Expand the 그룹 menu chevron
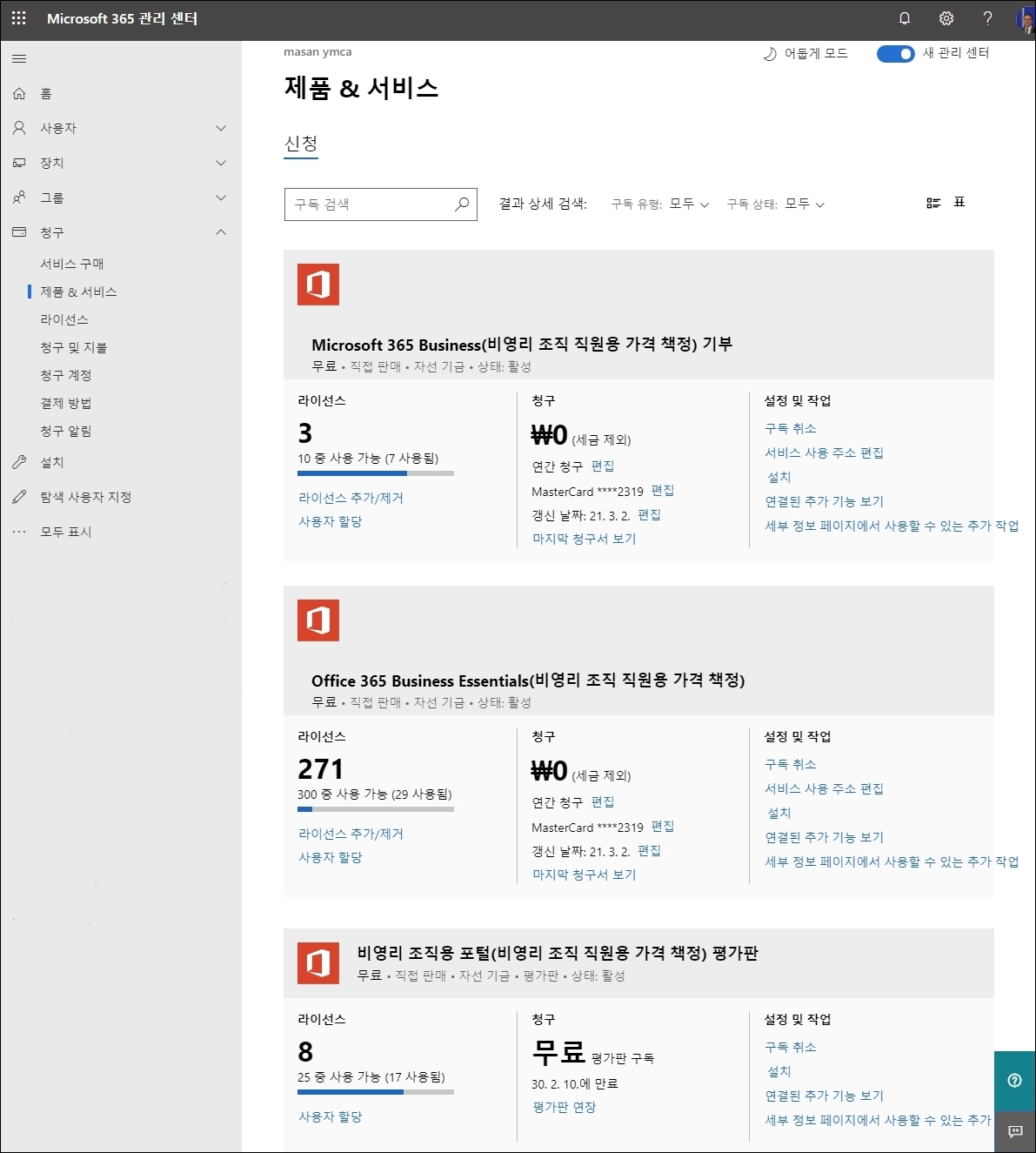The height and width of the screenshot is (1153, 1036). point(221,198)
